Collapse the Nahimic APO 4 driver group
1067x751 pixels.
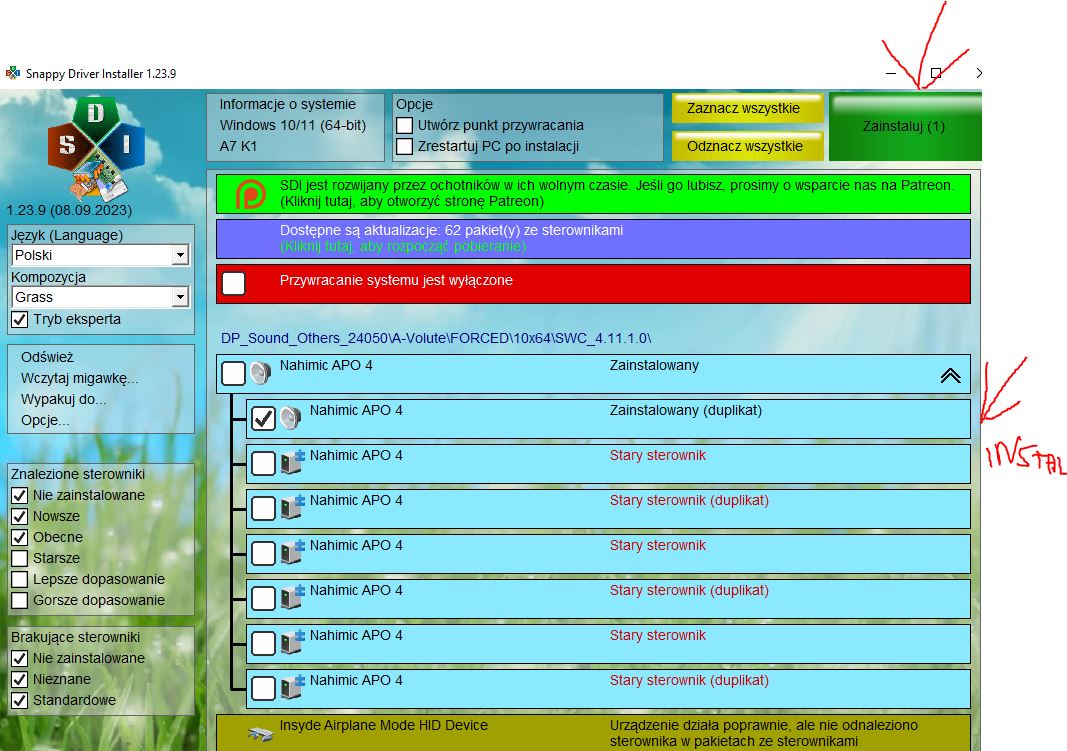[x=949, y=376]
